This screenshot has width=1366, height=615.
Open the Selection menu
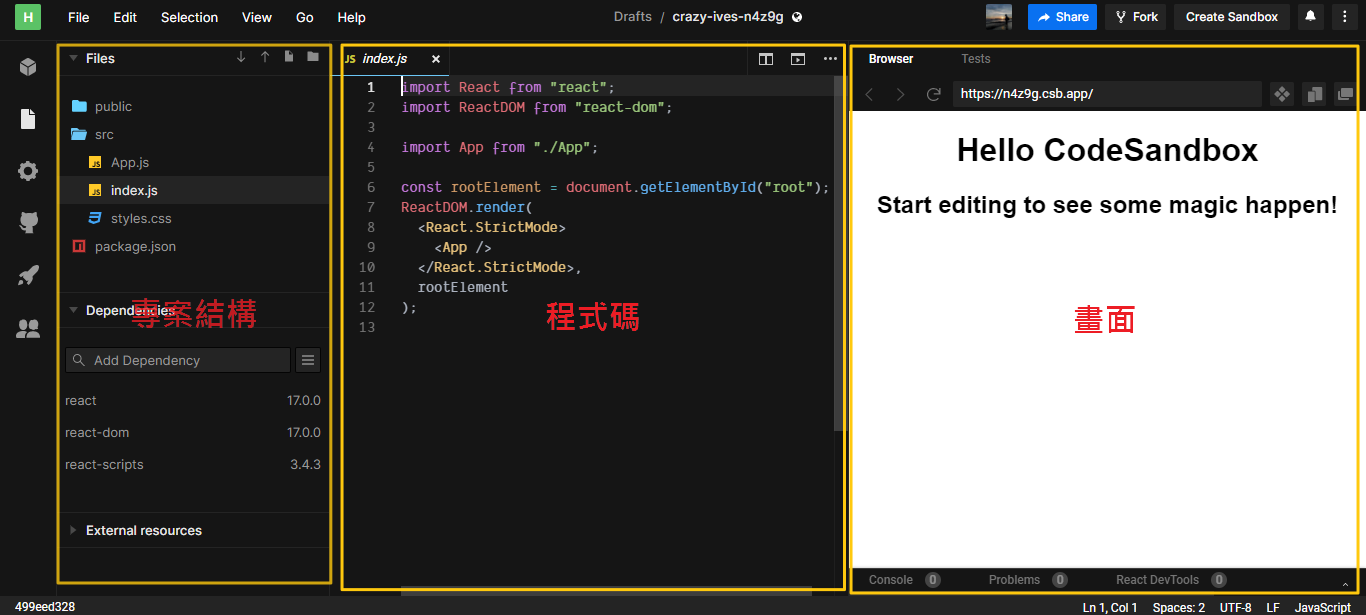(189, 17)
